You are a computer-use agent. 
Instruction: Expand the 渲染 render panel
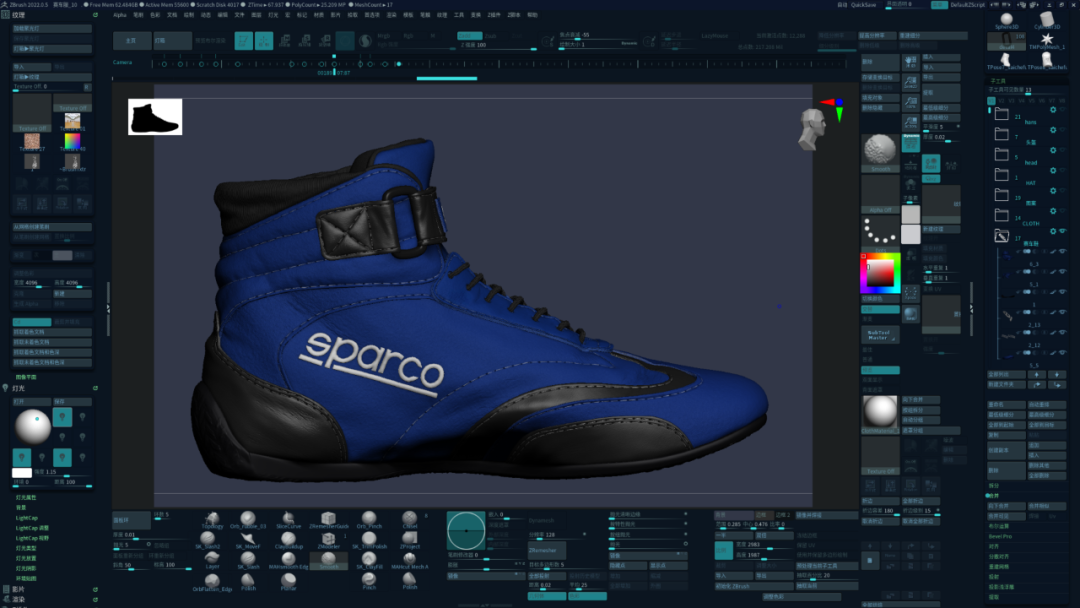pyautogui.click(x=19, y=600)
